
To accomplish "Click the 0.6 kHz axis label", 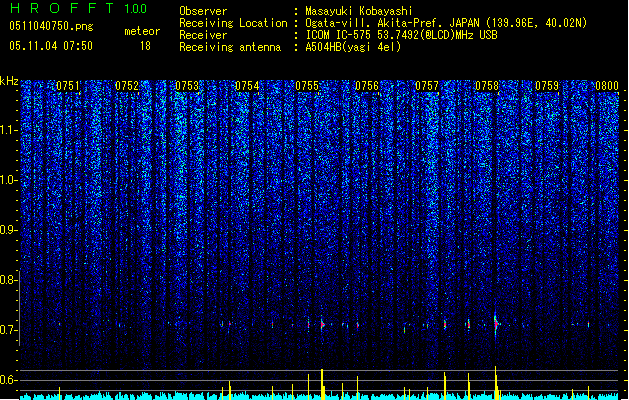I will click(9, 380).
